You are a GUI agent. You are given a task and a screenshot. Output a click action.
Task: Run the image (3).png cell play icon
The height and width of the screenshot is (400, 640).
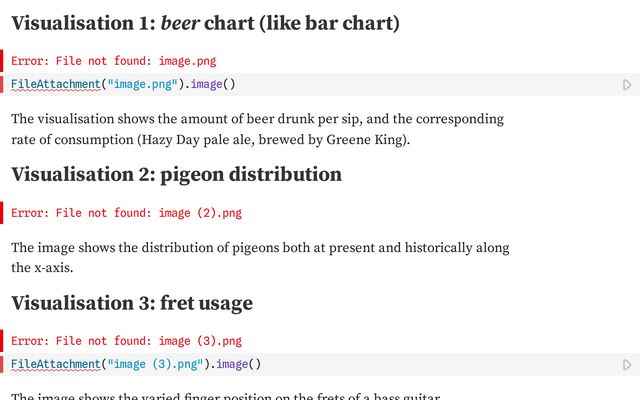627,365
